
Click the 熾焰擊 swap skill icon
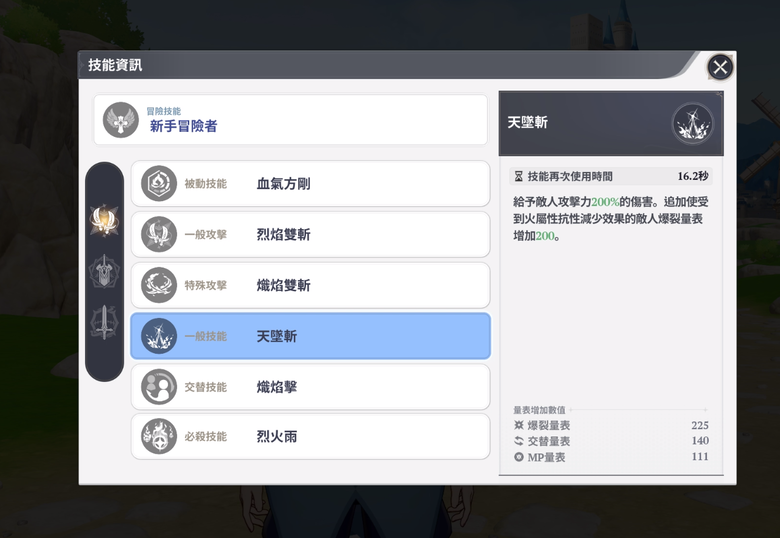point(159,387)
